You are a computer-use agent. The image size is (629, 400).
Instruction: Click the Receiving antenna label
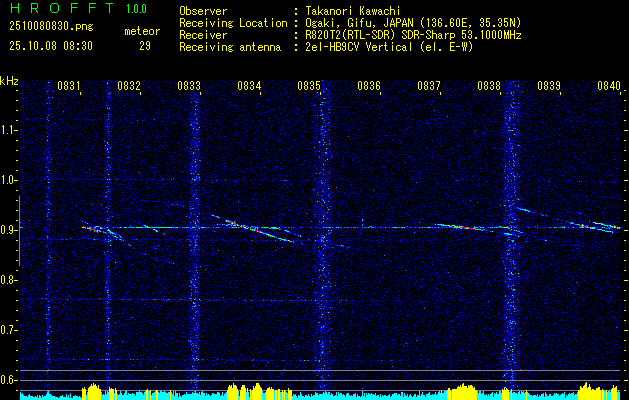[230, 47]
